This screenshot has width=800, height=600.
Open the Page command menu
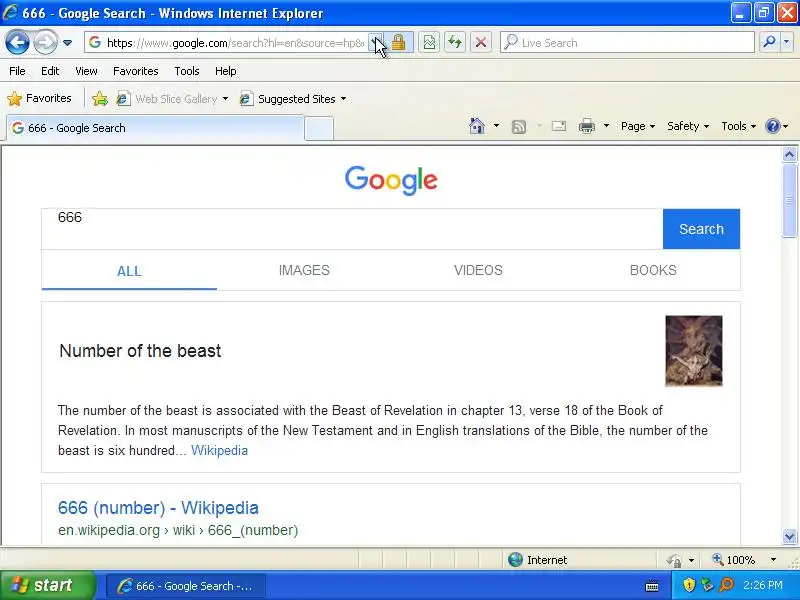point(638,126)
